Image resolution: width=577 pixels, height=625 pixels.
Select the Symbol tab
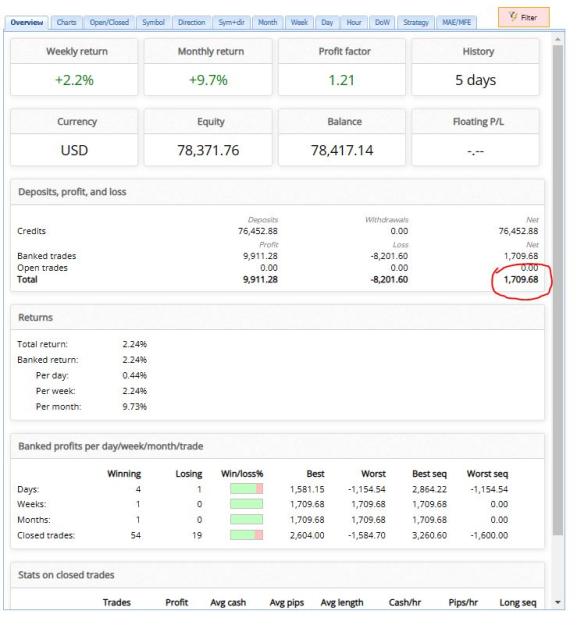pos(153,22)
